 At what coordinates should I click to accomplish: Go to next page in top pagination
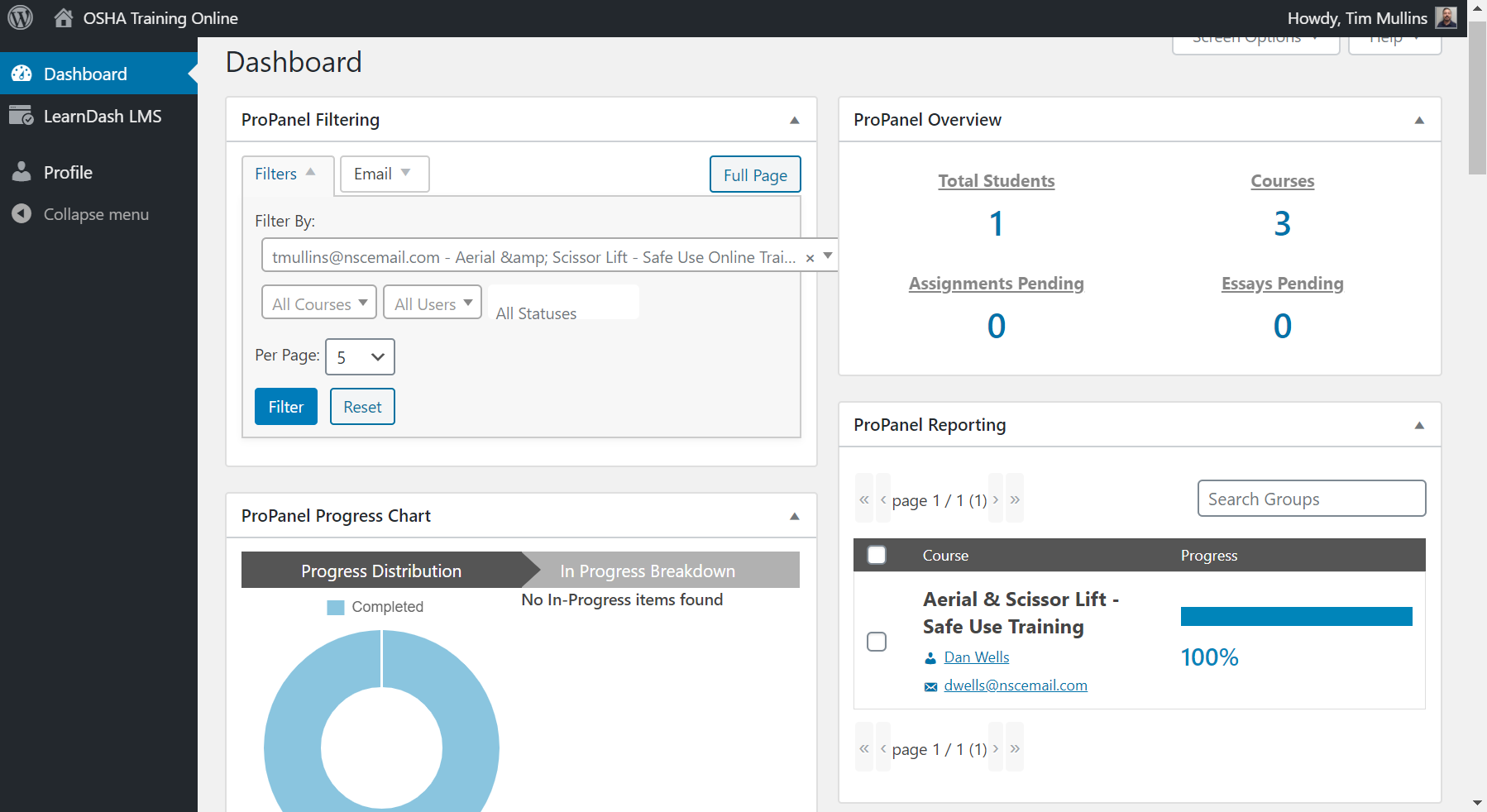996,499
